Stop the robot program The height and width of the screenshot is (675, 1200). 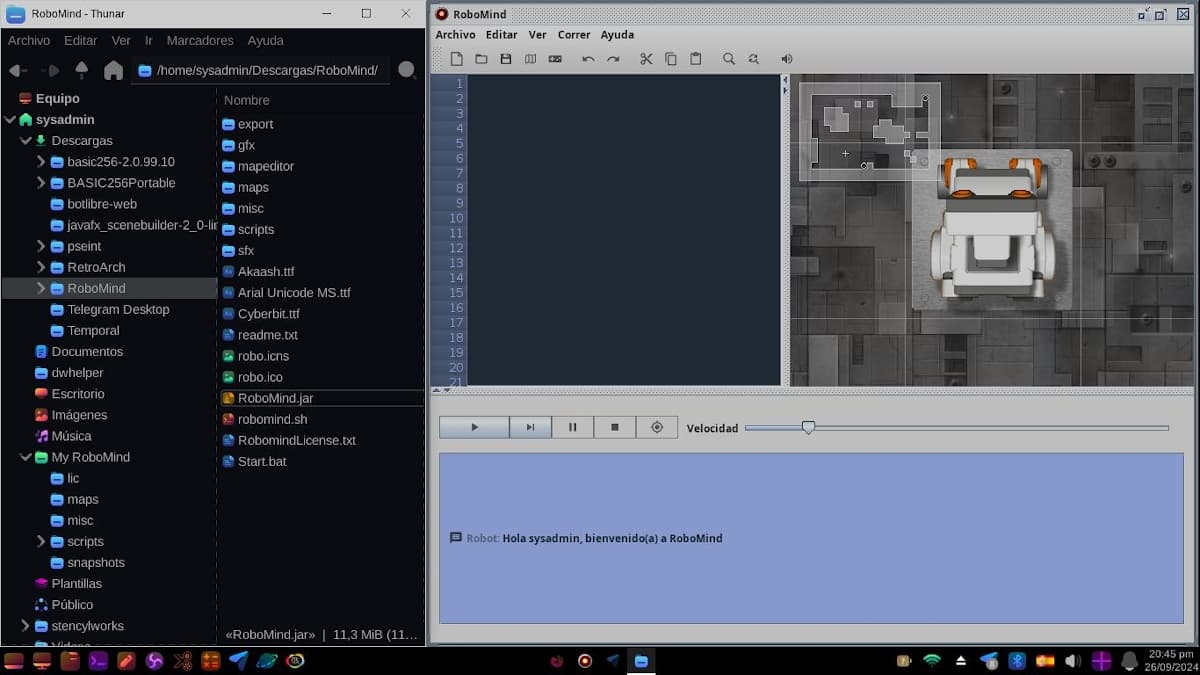coord(615,427)
